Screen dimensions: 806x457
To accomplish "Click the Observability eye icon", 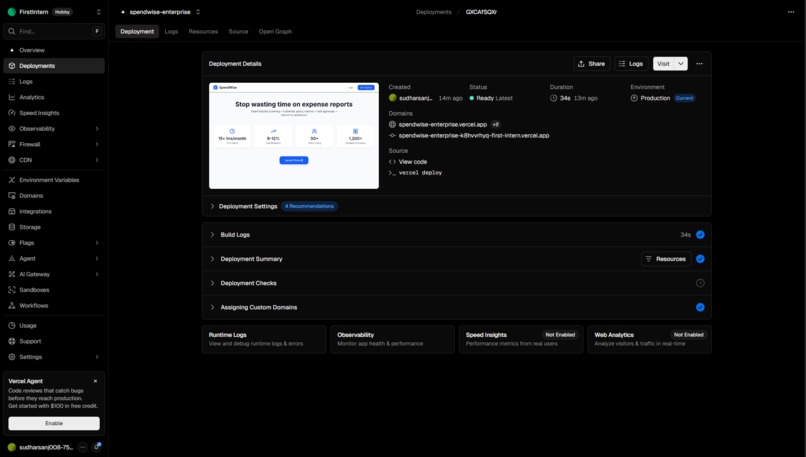I will 12,129.
